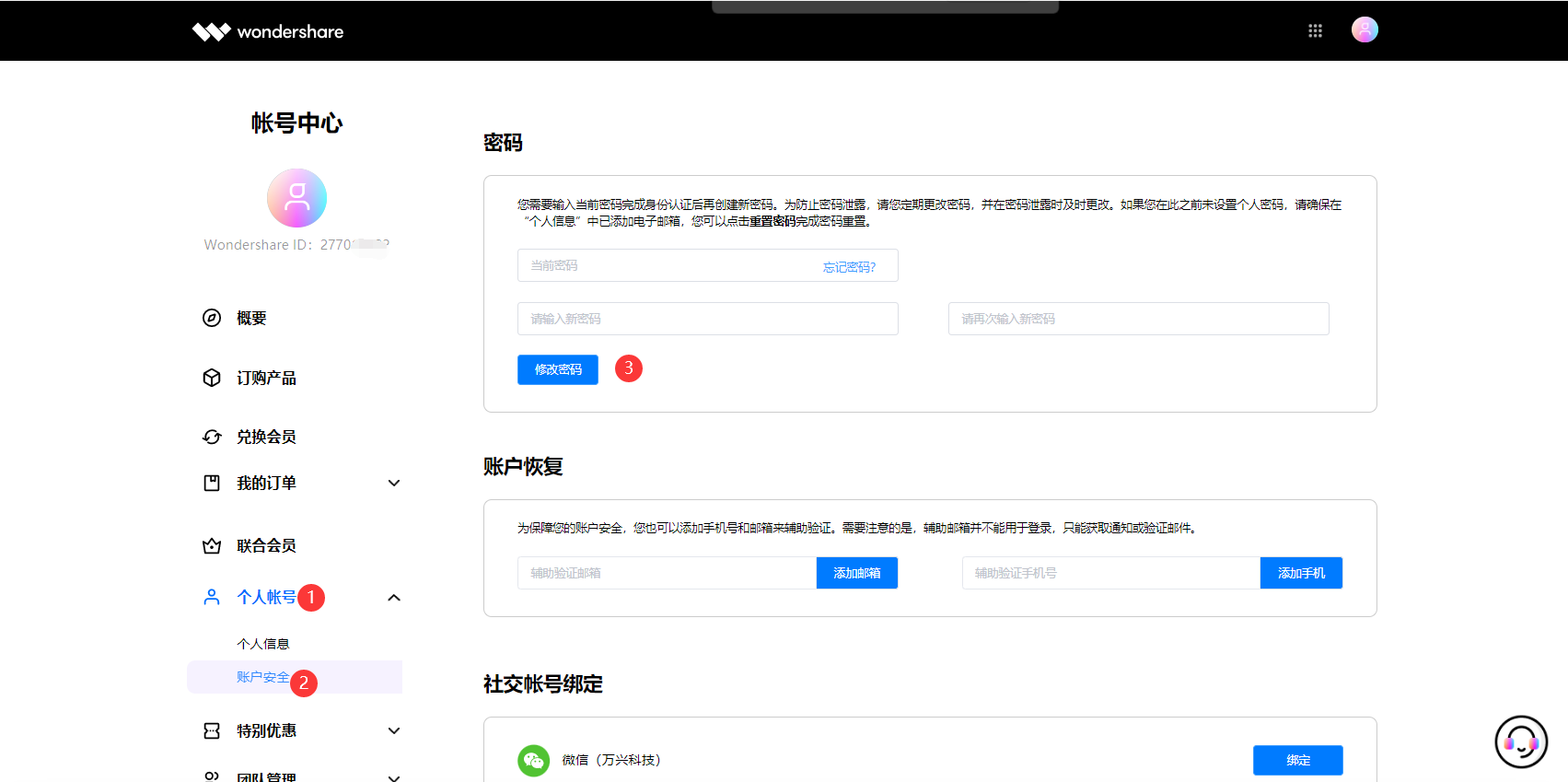
Task: Click the 忘记密码? link
Action: pyautogui.click(x=849, y=267)
